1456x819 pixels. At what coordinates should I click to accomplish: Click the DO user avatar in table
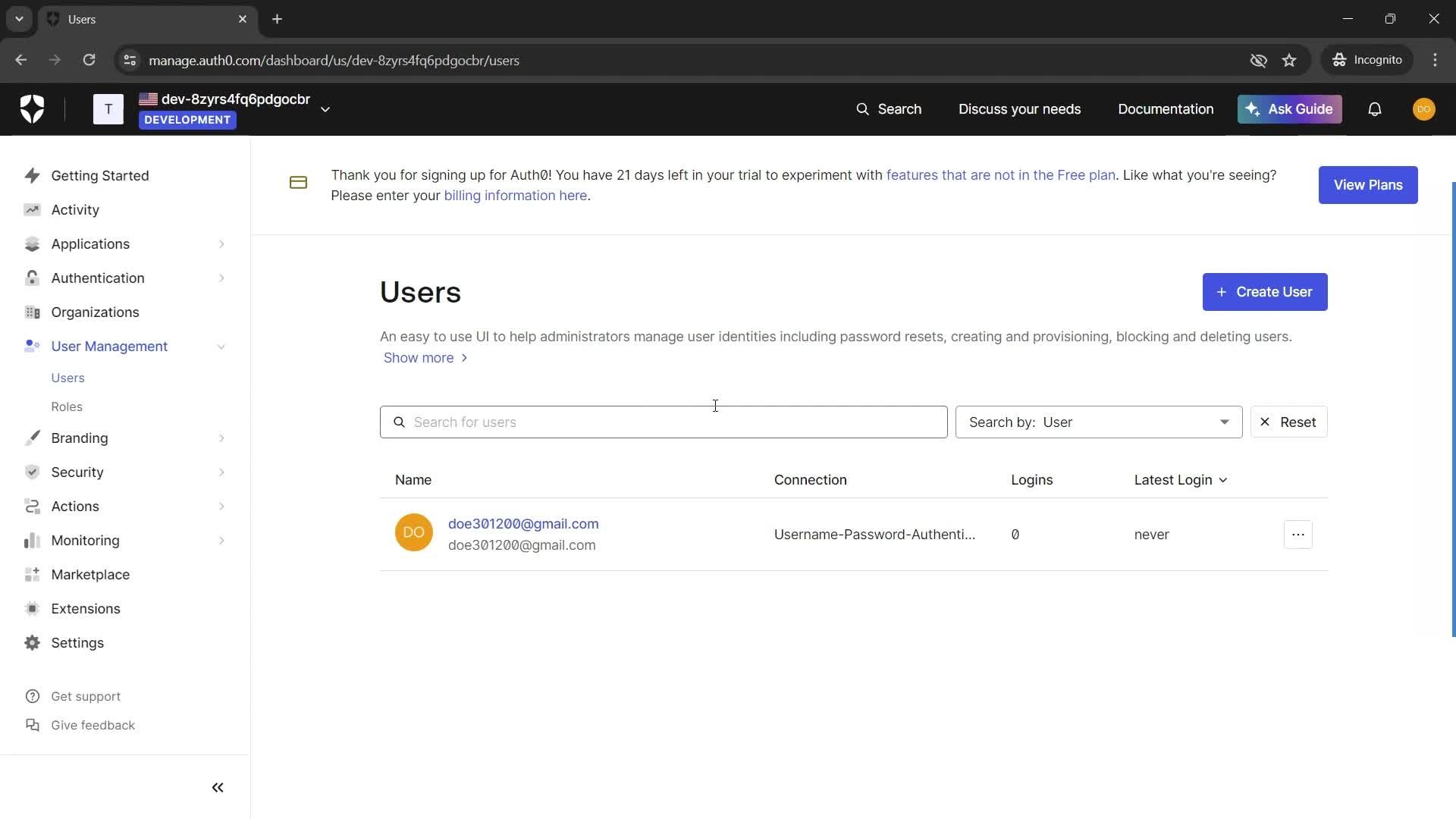[x=414, y=532]
